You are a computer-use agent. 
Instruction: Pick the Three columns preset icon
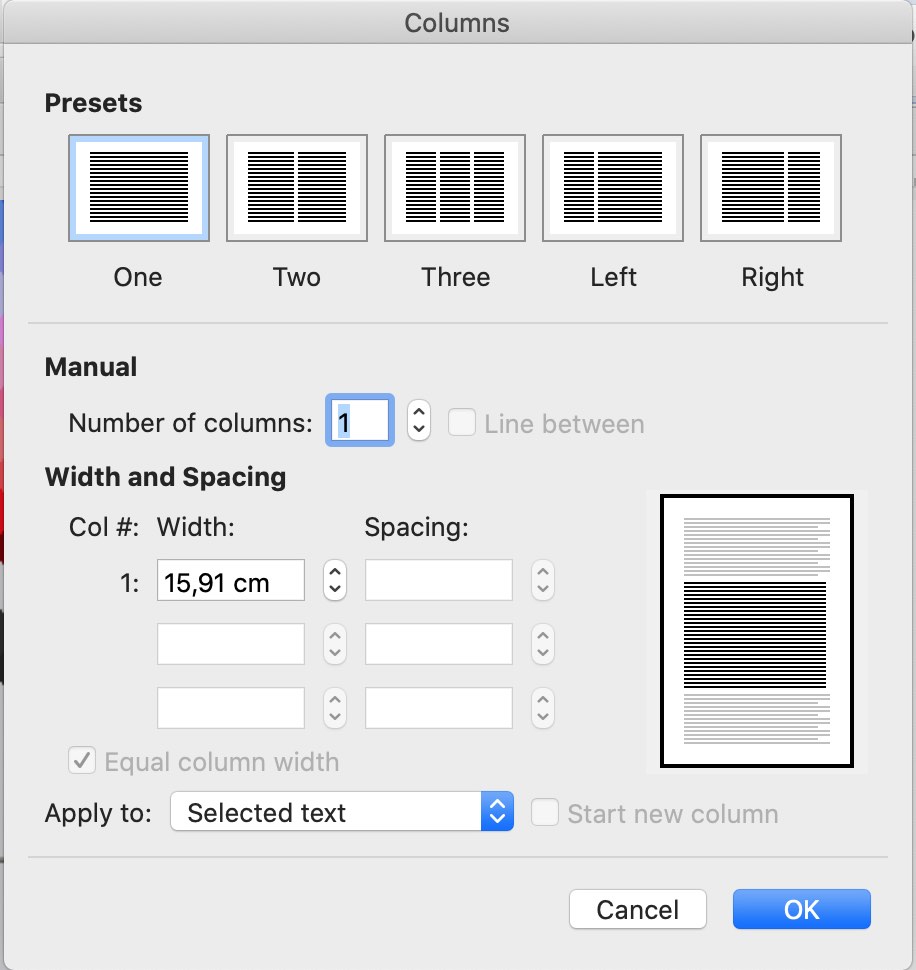pyautogui.click(x=455, y=188)
